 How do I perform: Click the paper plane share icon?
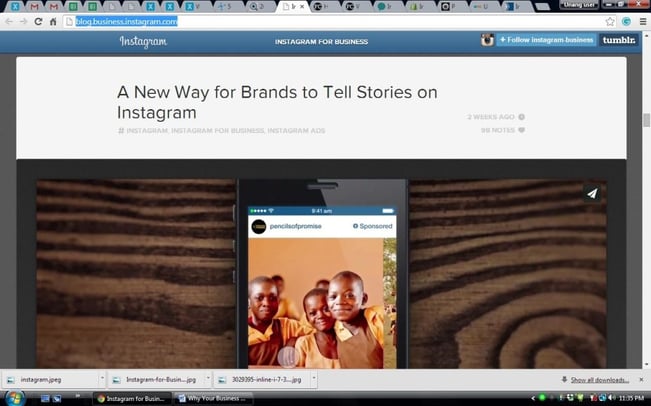(x=592, y=193)
